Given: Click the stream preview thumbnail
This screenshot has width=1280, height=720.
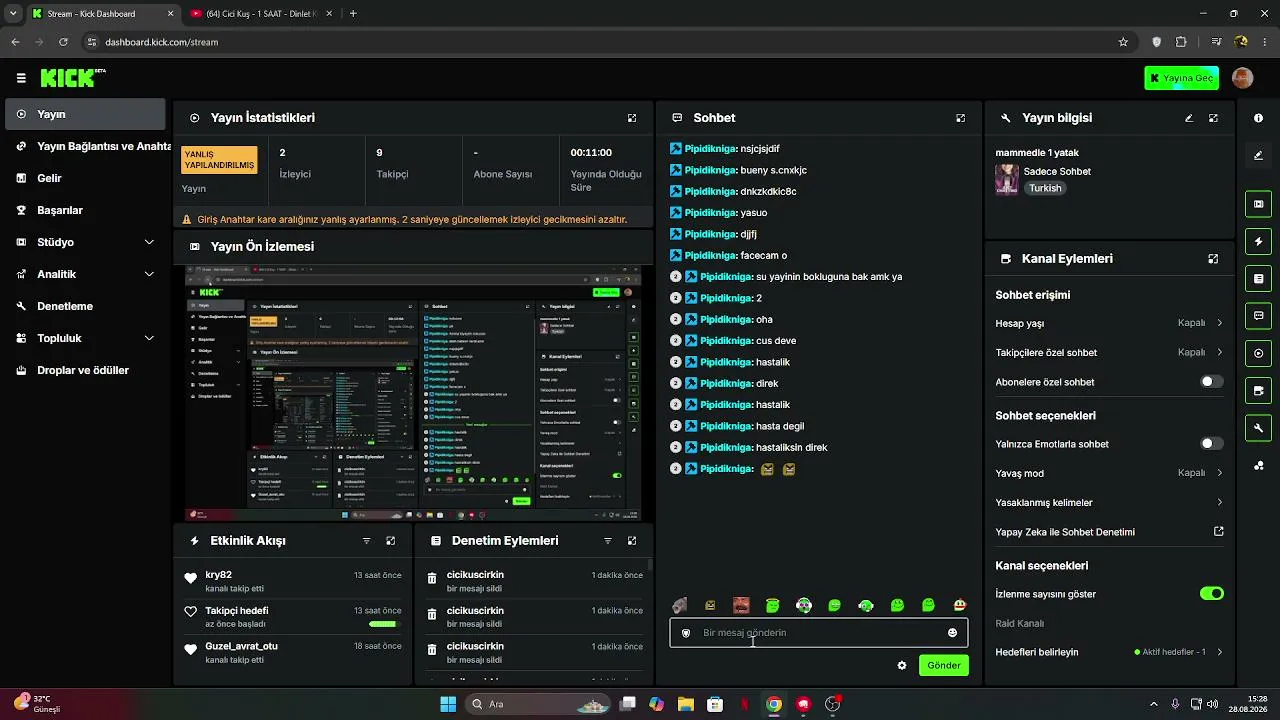Looking at the screenshot, I should click(x=413, y=393).
